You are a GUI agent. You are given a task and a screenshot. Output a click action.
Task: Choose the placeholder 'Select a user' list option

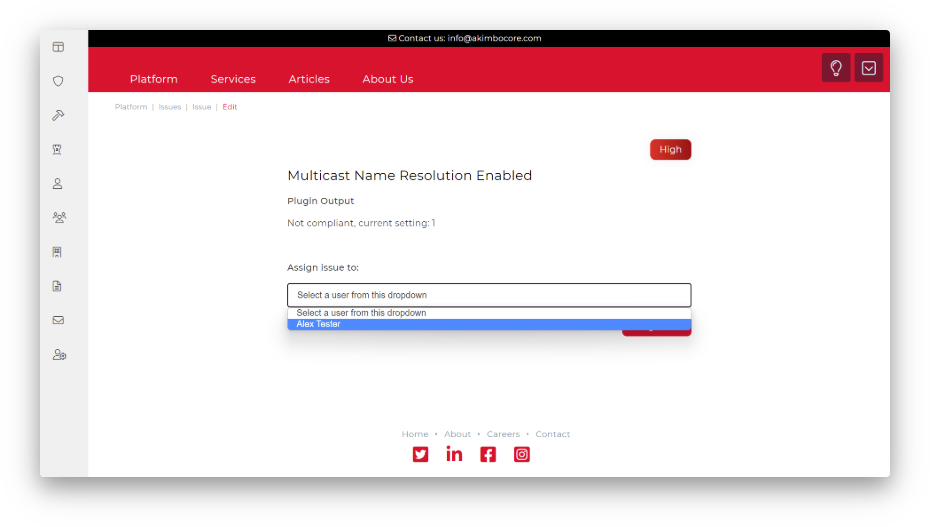[489, 313]
